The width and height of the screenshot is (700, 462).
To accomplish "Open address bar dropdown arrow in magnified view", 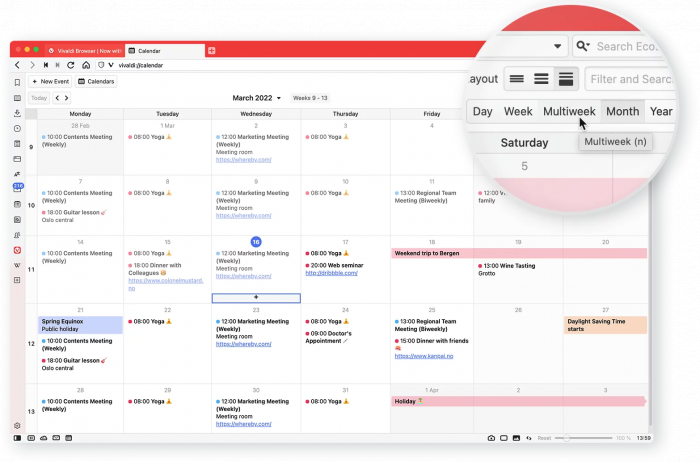I will (558, 46).
